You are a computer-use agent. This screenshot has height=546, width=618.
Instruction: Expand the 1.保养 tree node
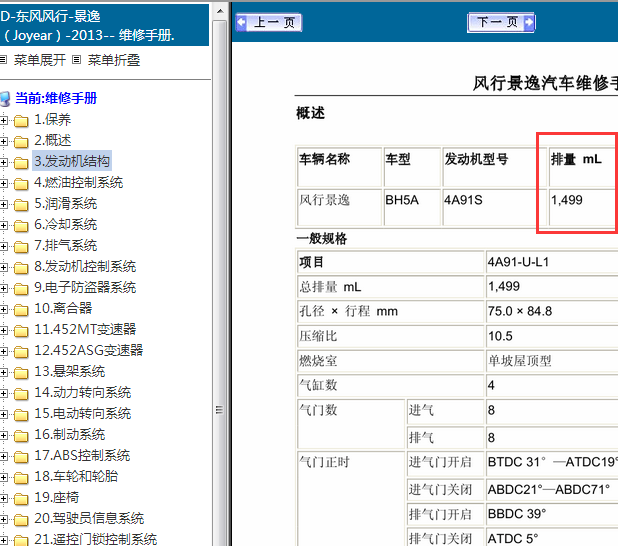(4, 120)
